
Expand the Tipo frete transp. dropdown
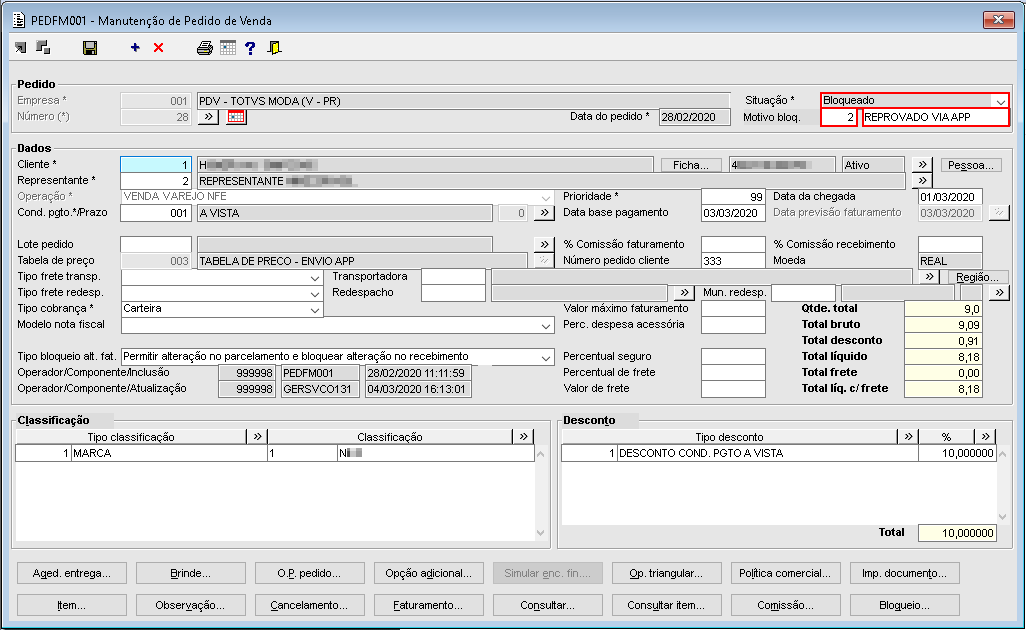pyautogui.click(x=315, y=277)
